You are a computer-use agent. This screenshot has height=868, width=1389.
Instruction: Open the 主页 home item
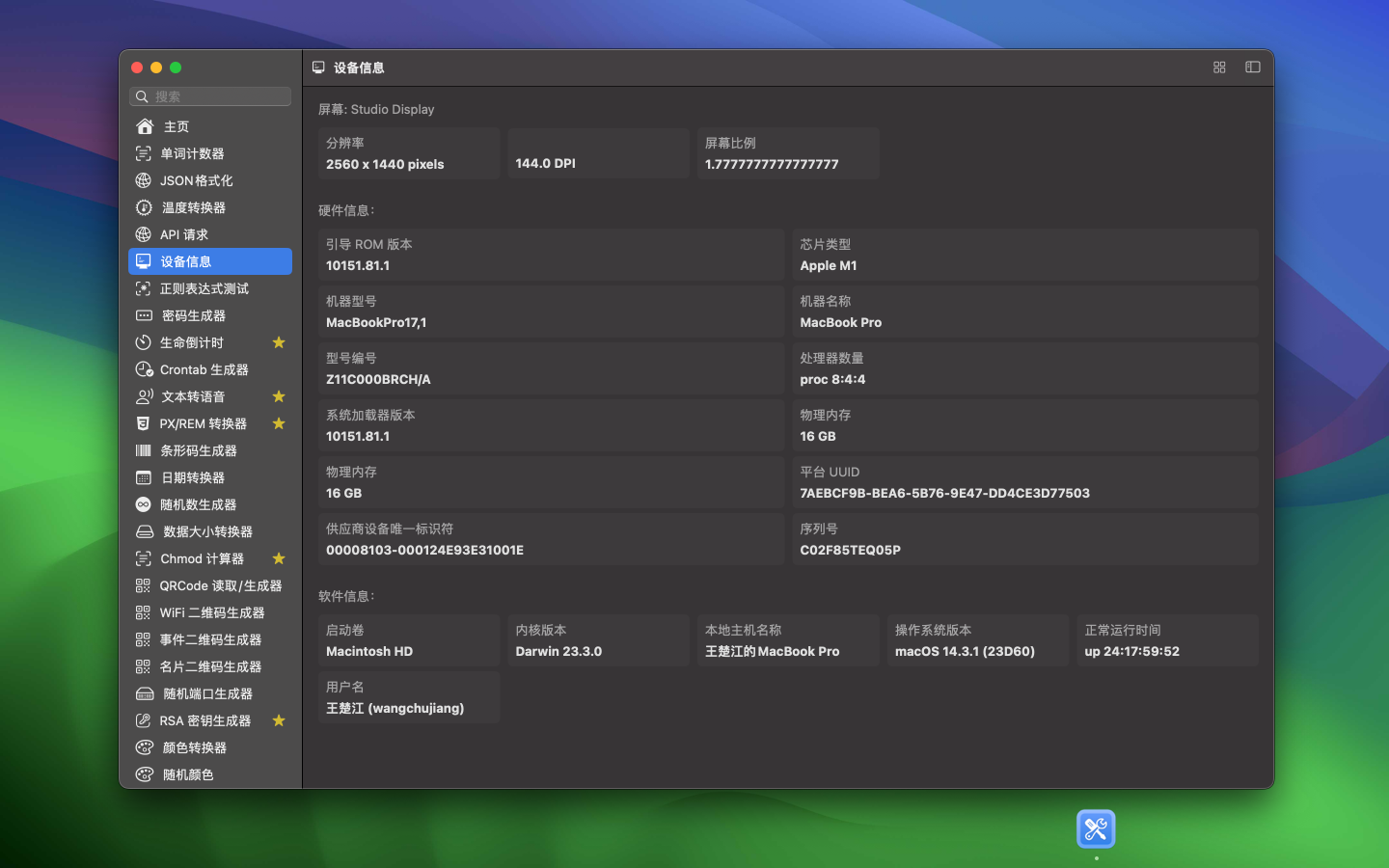pos(176,126)
